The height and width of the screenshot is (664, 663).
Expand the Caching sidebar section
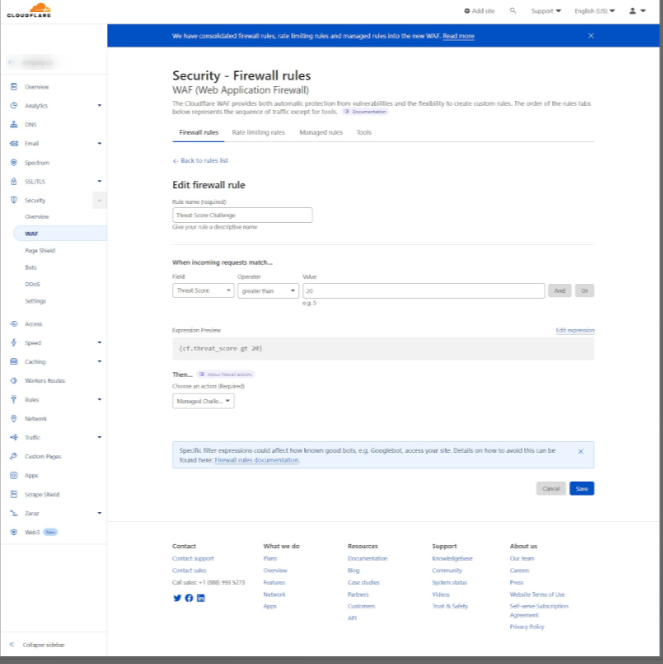click(99, 362)
